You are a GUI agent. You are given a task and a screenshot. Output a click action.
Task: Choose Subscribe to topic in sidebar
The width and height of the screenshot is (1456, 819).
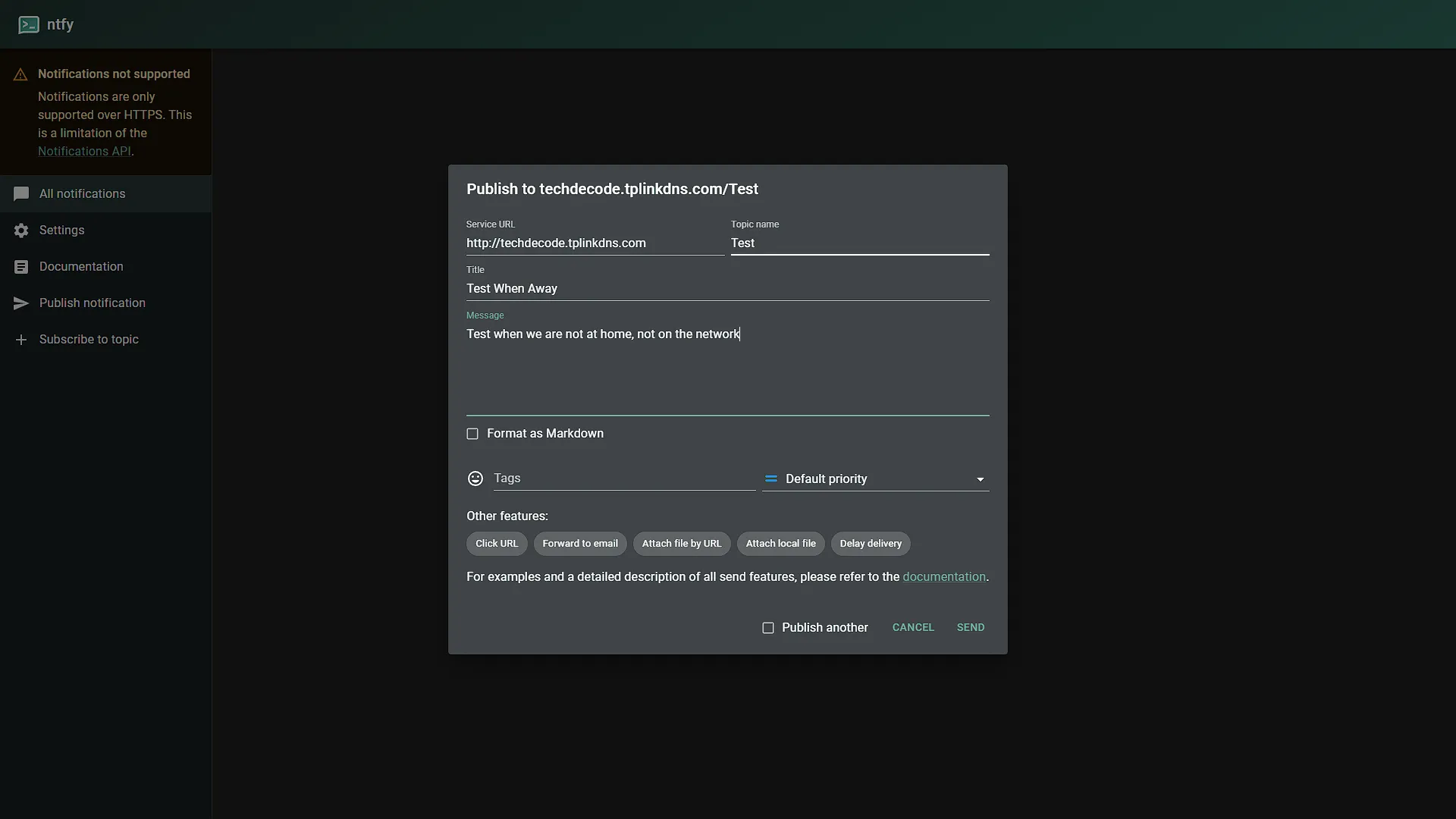click(x=105, y=340)
